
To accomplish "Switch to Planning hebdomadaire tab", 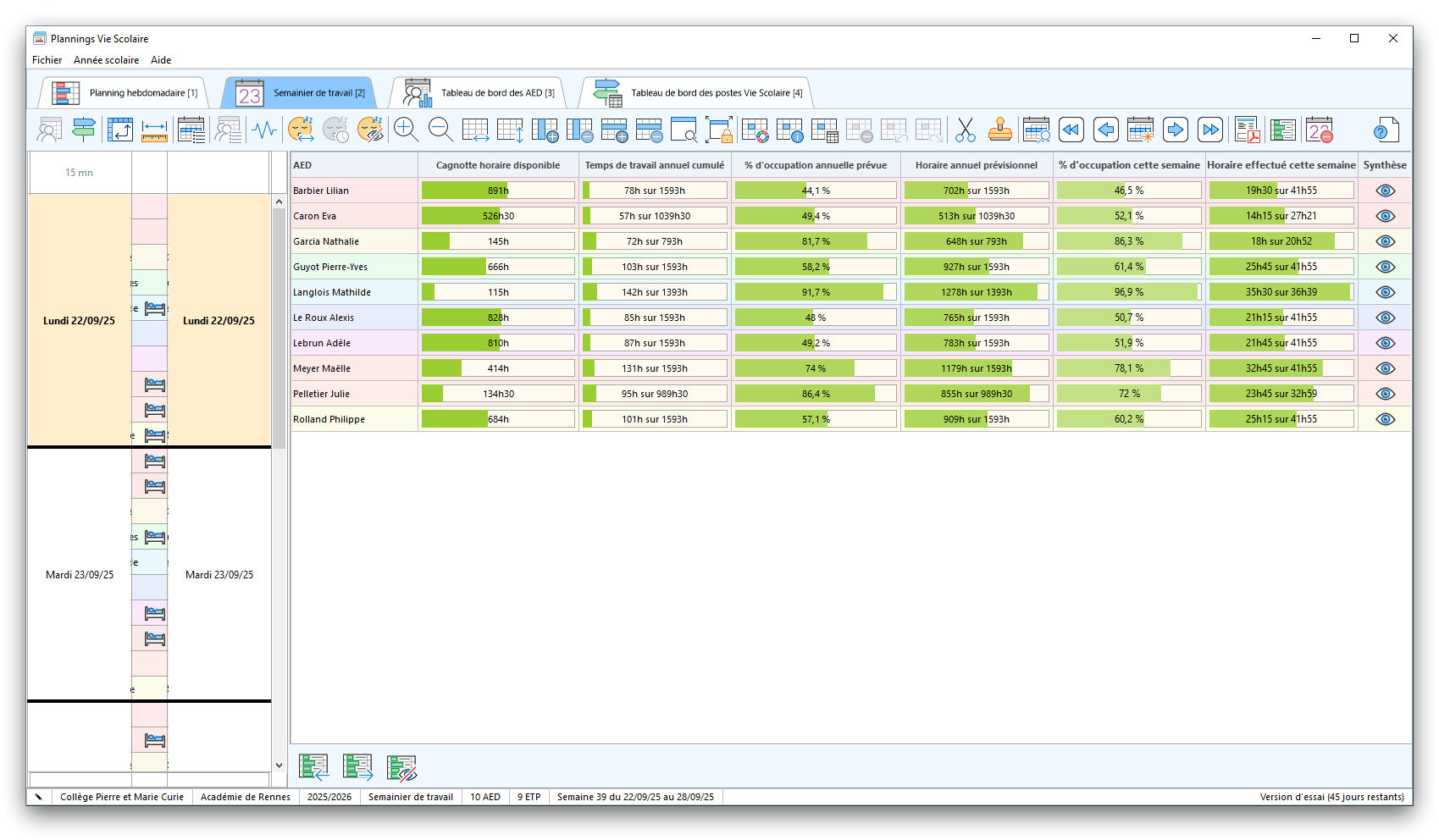I will pos(127,93).
